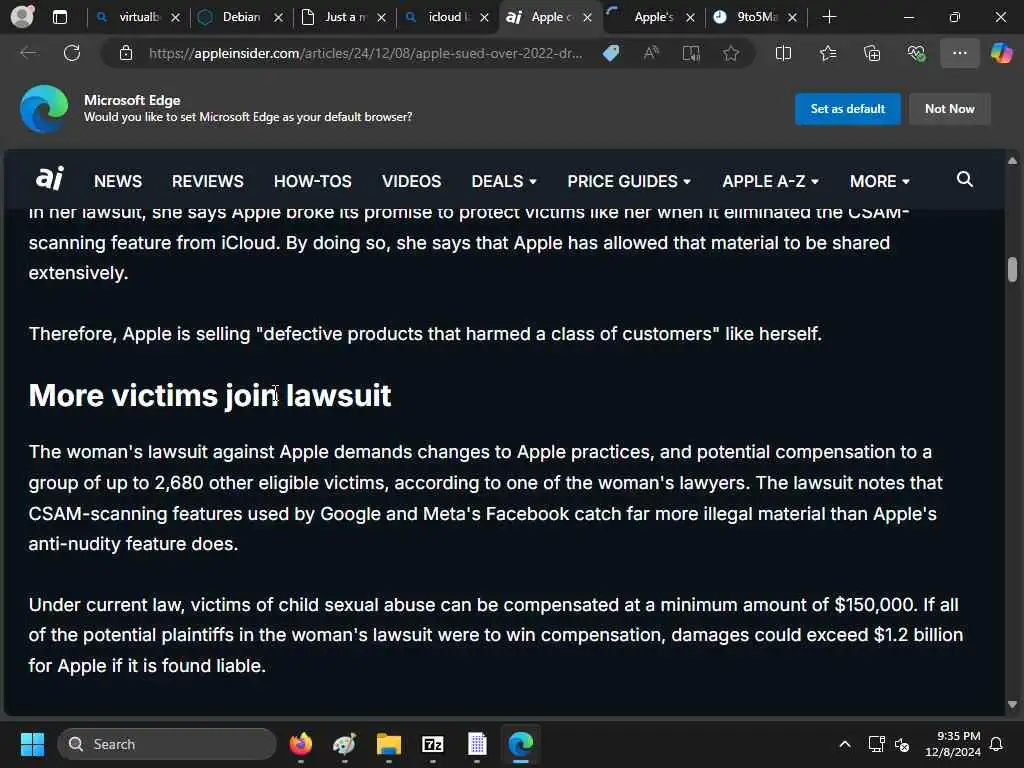The width and height of the screenshot is (1024, 768).
Task: Click the scrollbar up arrow
Action: click(1012, 161)
